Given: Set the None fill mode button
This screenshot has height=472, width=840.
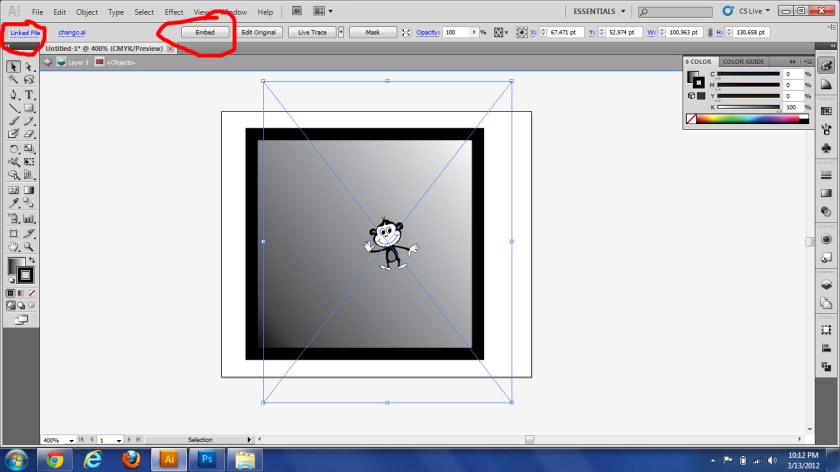Looking at the screenshot, I should (x=32, y=293).
